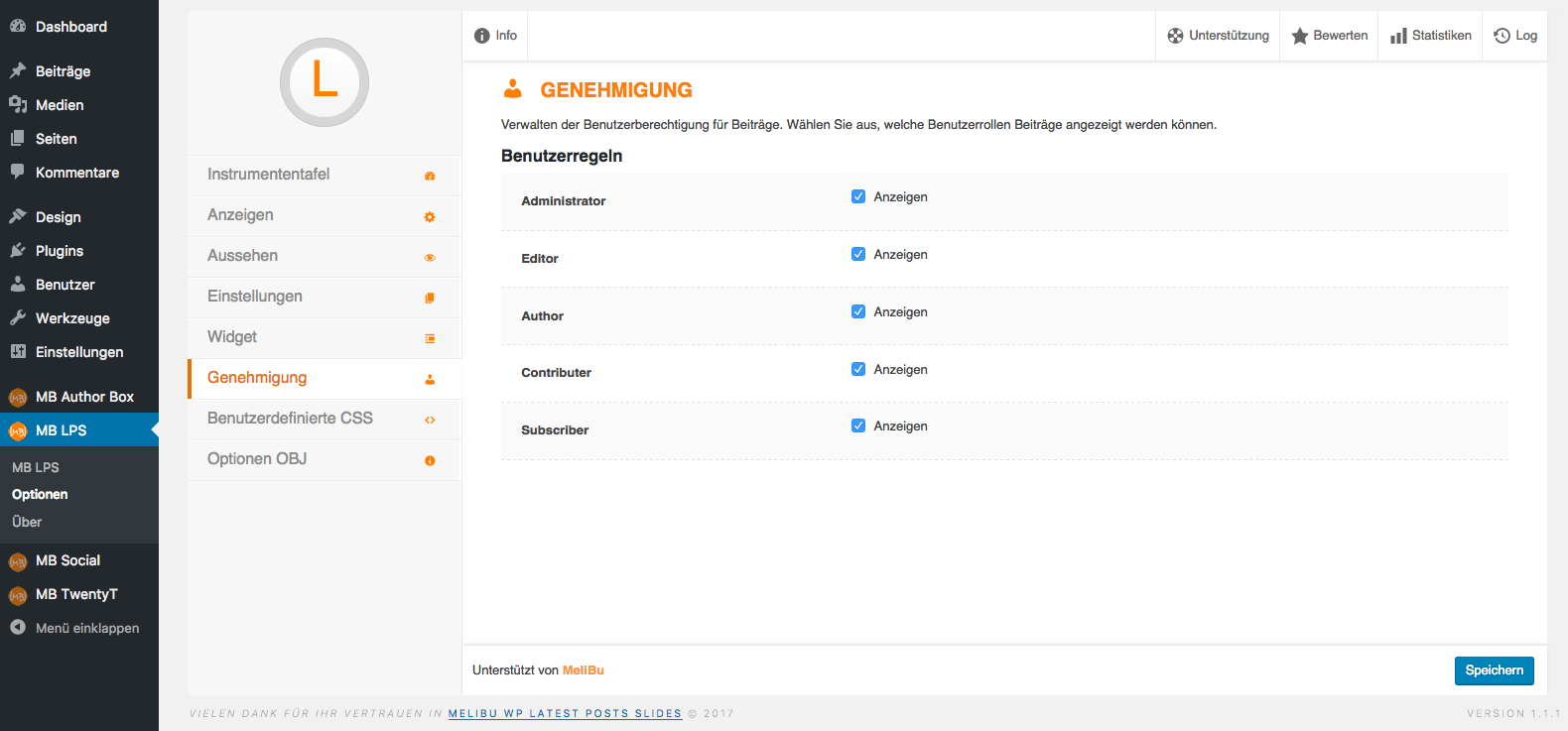1568x731 pixels.
Task: Toggle the Editor Anzeigen checkbox
Action: (858, 254)
